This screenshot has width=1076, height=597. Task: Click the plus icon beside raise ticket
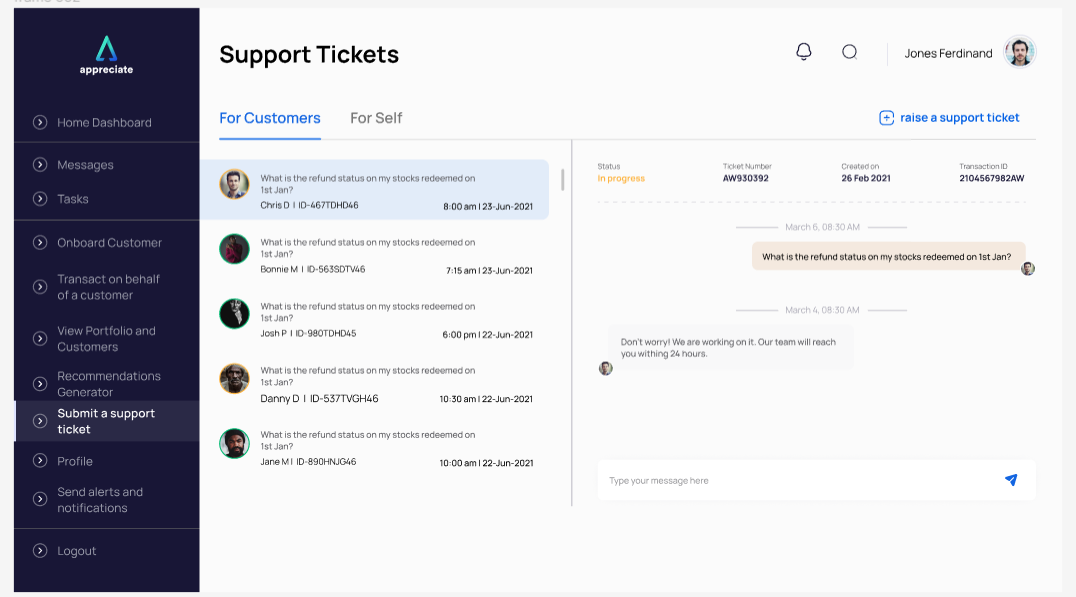click(x=886, y=118)
